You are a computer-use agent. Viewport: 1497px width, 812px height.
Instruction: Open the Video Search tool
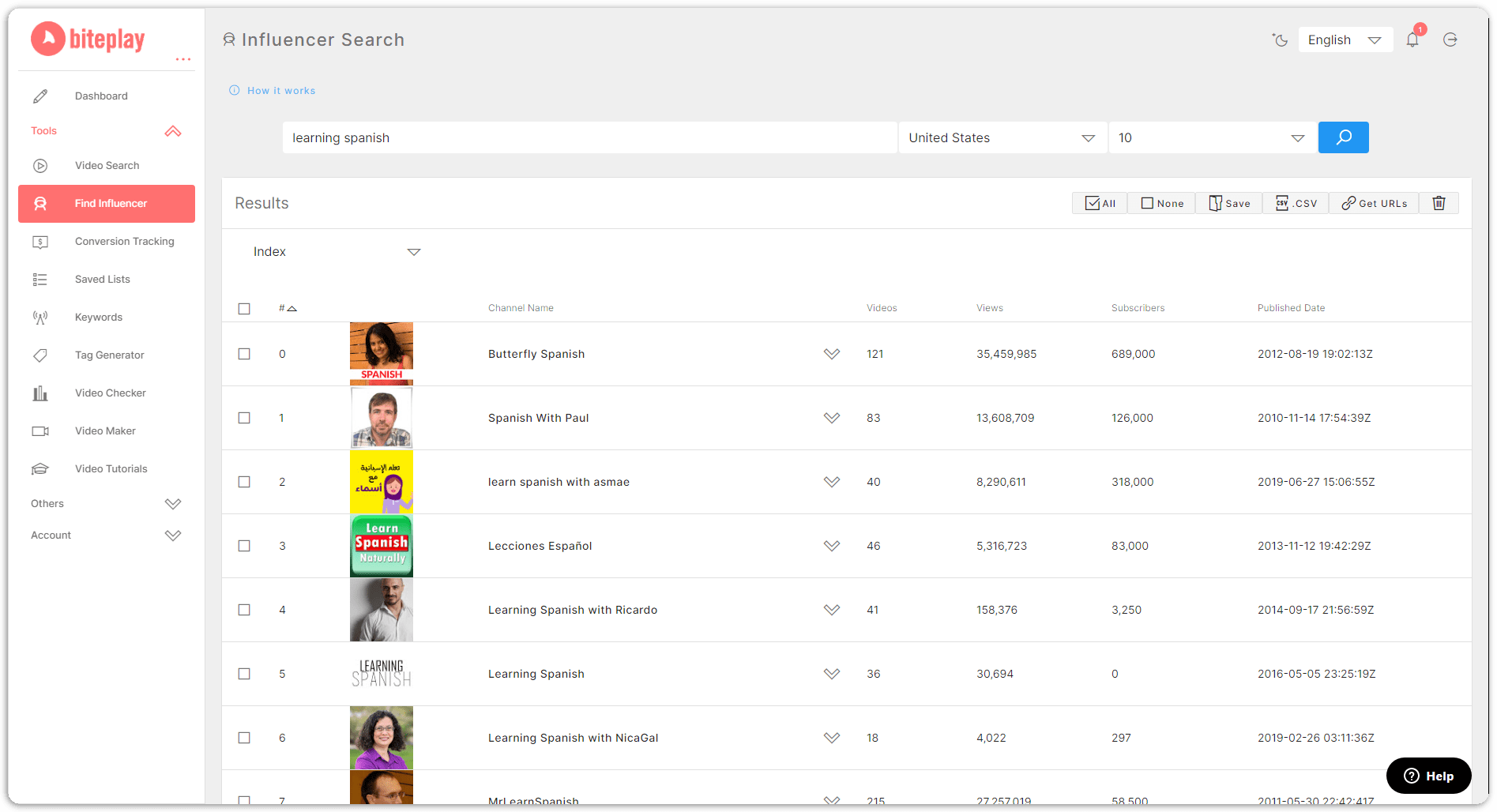107,165
